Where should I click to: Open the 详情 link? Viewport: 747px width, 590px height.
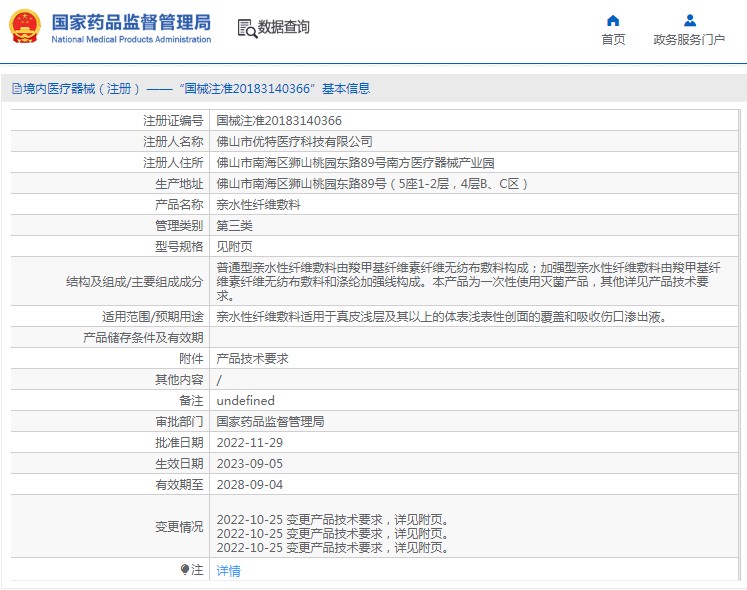[229, 570]
